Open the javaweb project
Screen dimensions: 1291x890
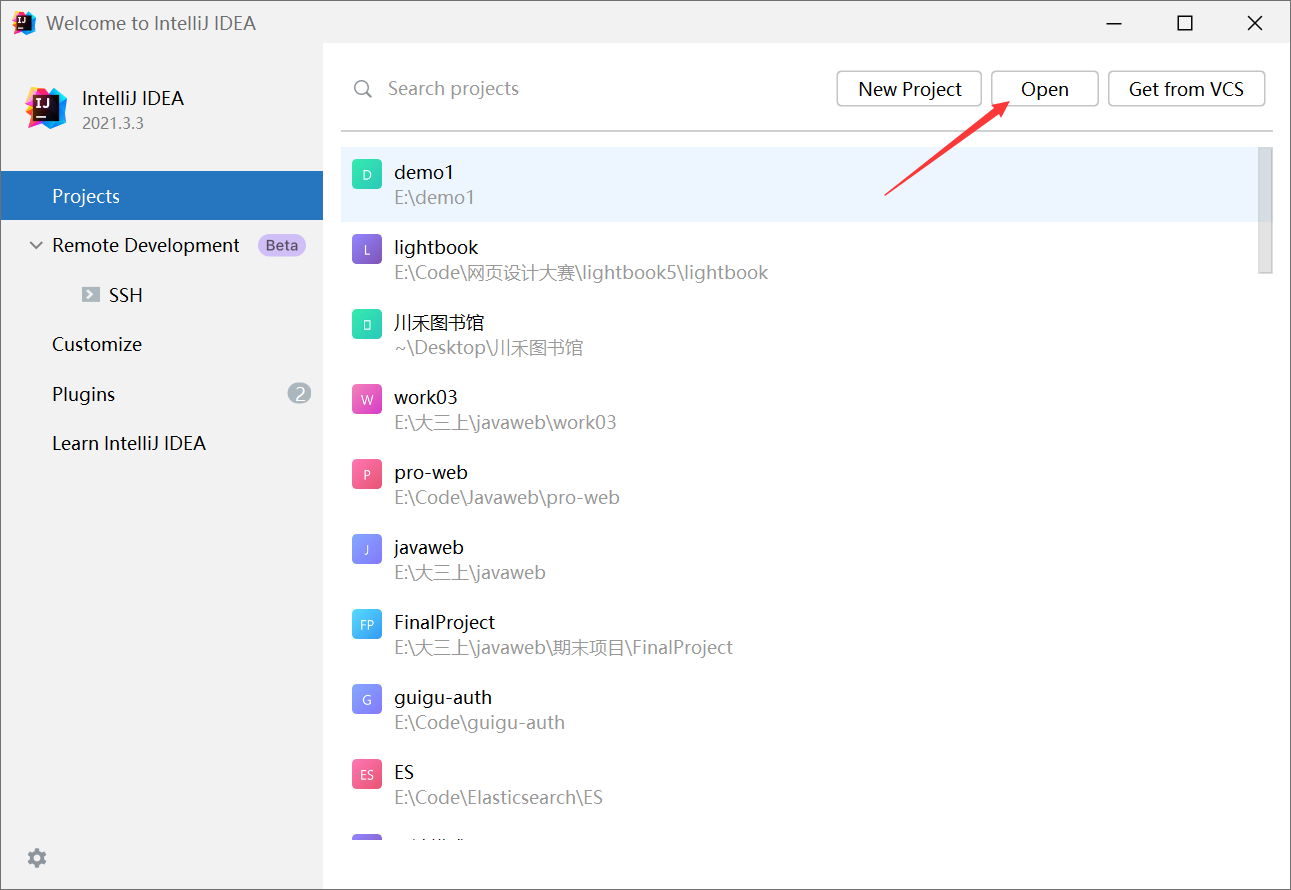tap(799, 559)
